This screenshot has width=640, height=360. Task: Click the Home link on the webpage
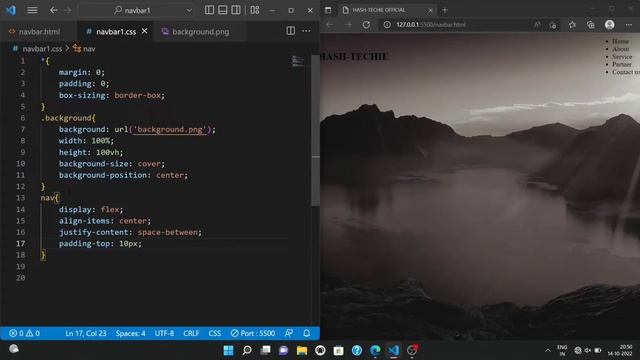[620, 41]
